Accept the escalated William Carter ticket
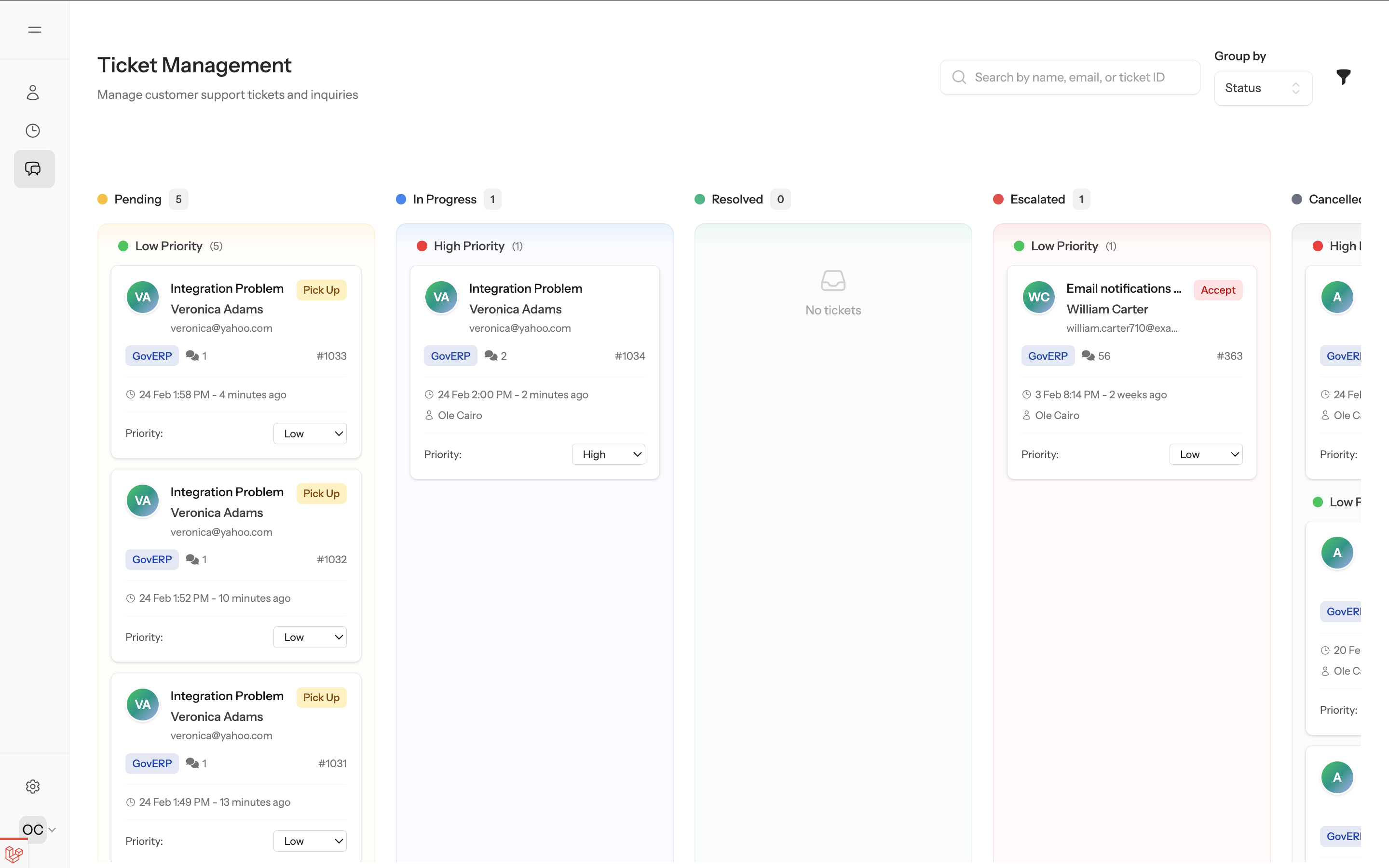The image size is (1389, 868). (x=1217, y=290)
